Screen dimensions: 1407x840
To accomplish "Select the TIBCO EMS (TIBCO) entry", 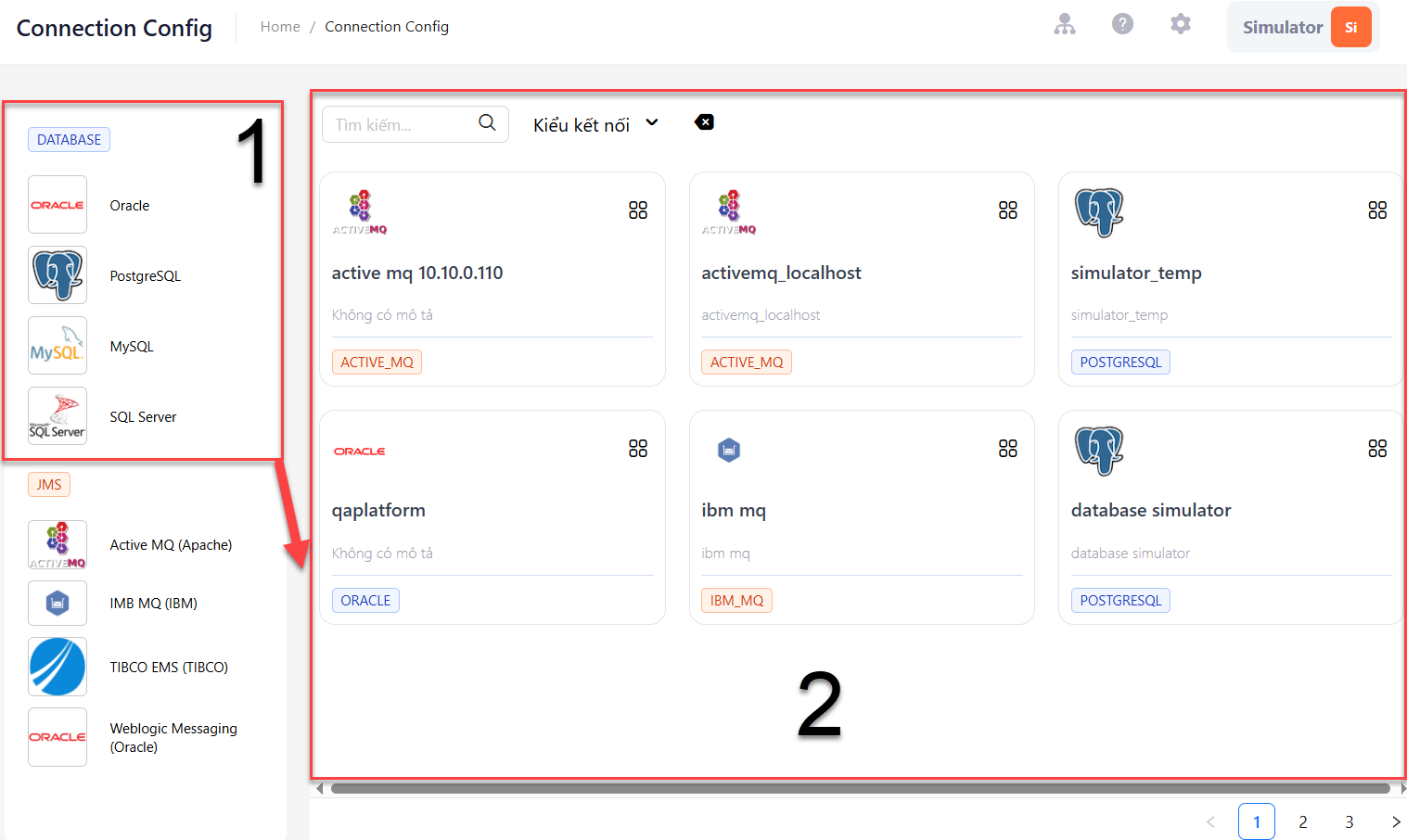I will [x=169, y=668].
